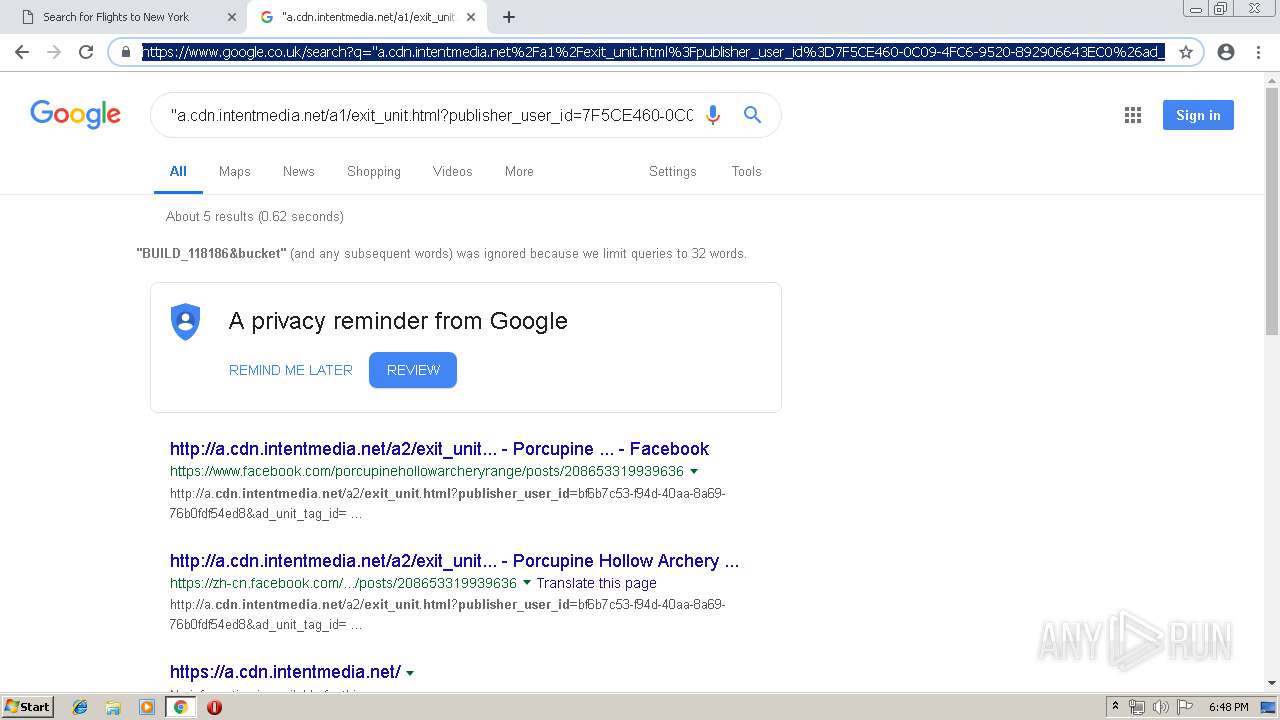Bookmark this page with the star icon
This screenshot has width=1280, height=720.
[x=1186, y=52]
